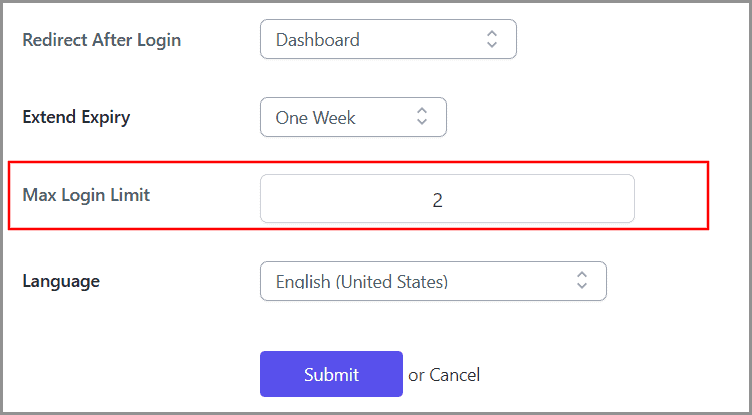The height and width of the screenshot is (415, 752).
Task: Click the One Week option text
Action: [316, 117]
